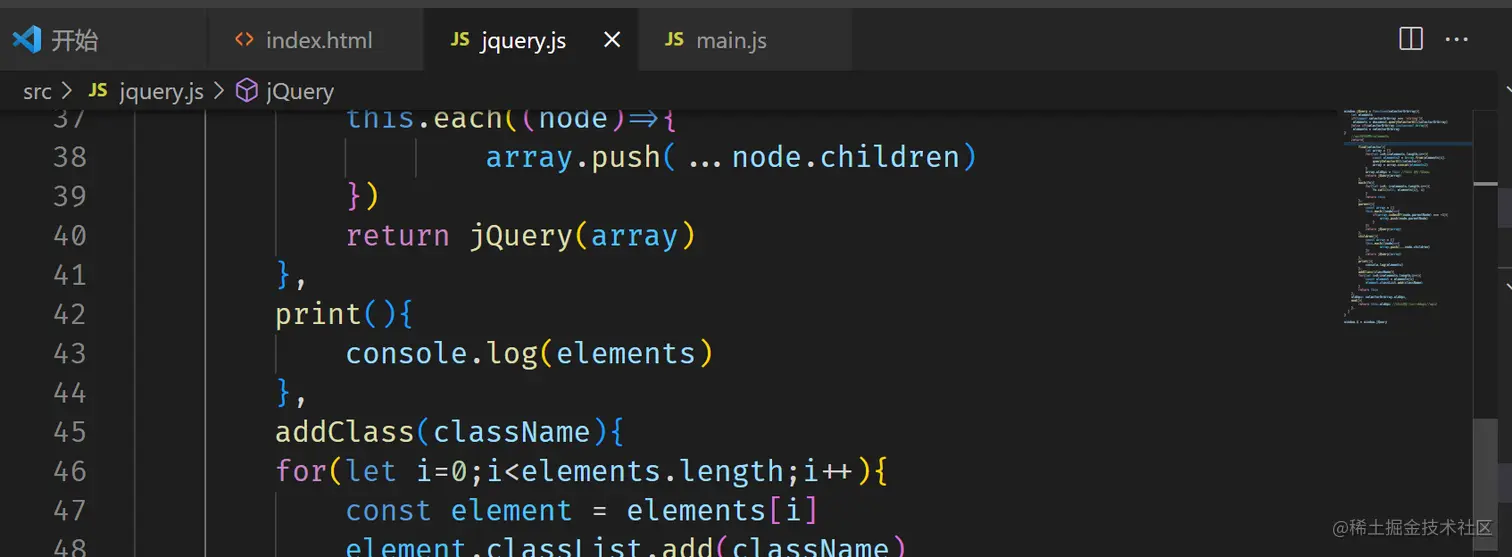Click the code minimap preview
1512x557 pixels.
(1408, 215)
